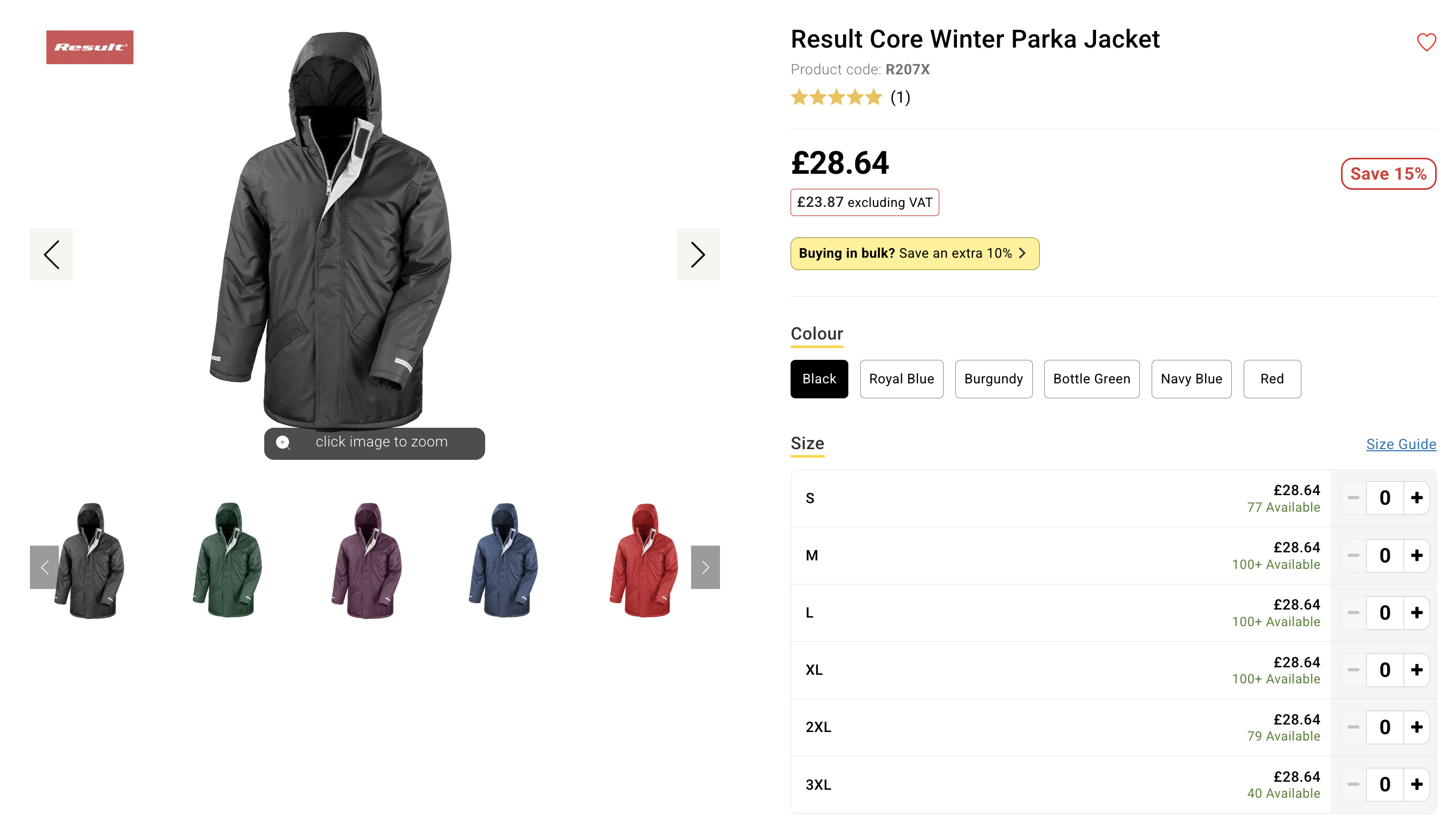Pick the Bottle Green colour option

pos(1091,379)
